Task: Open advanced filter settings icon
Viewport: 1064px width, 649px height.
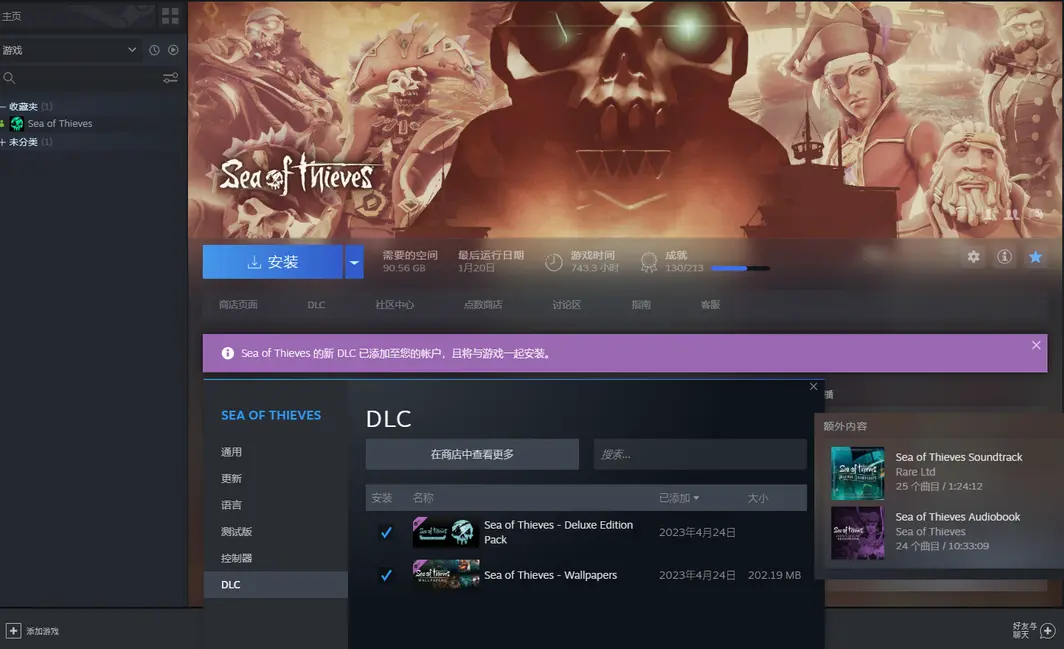Action: [x=170, y=78]
